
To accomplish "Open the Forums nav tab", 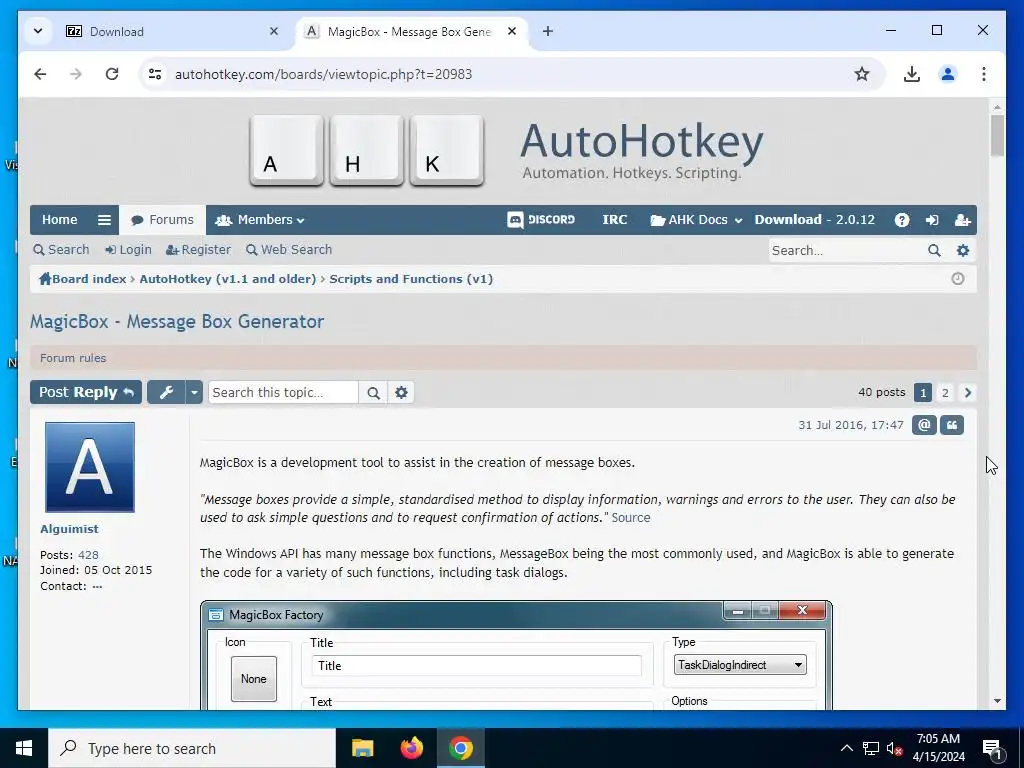I will click(x=163, y=220).
